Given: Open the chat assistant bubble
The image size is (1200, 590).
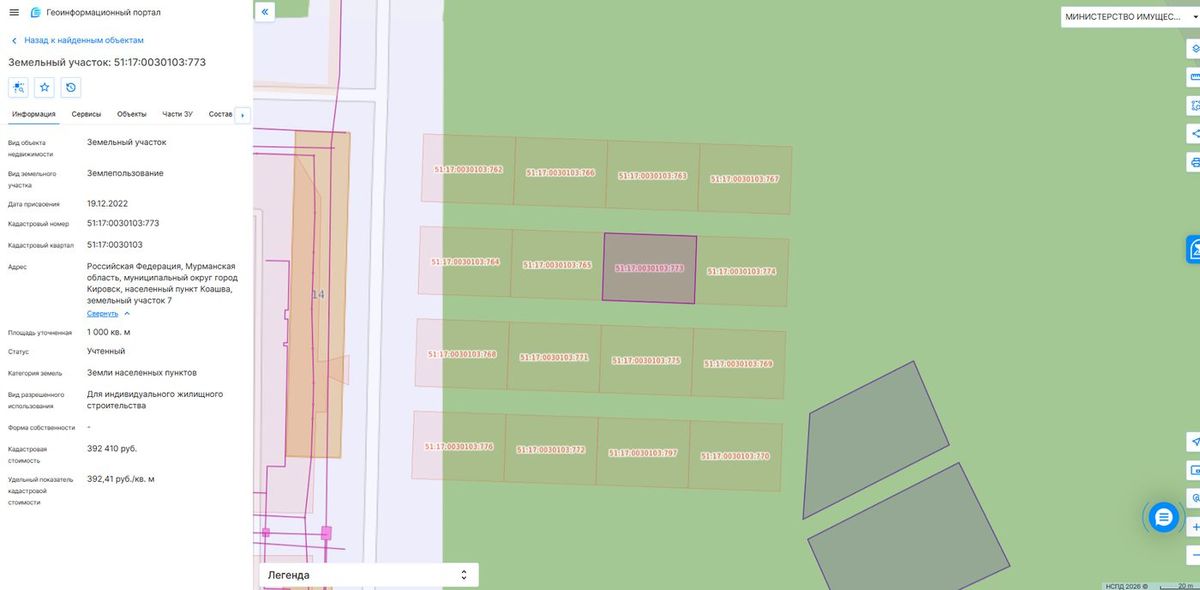Looking at the screenshot, I should coord(1162,517).
